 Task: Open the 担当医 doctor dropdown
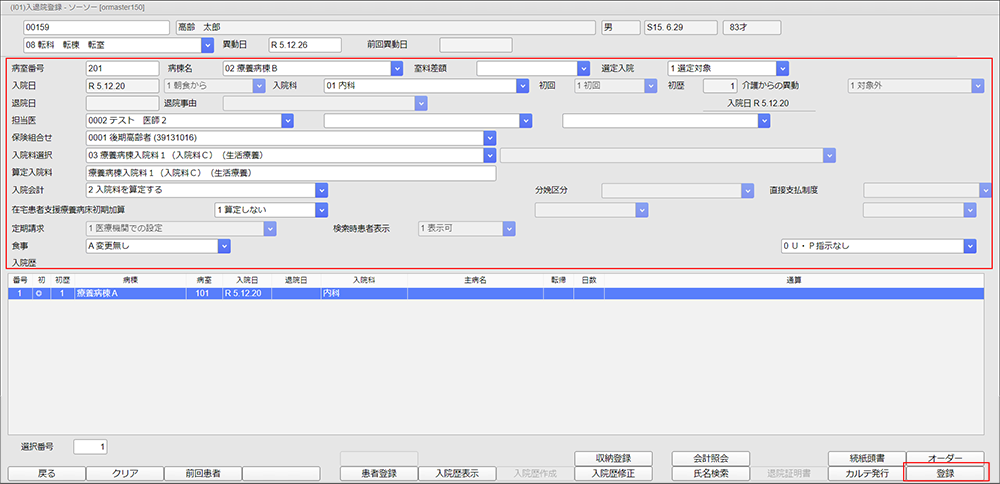(288, 121)
